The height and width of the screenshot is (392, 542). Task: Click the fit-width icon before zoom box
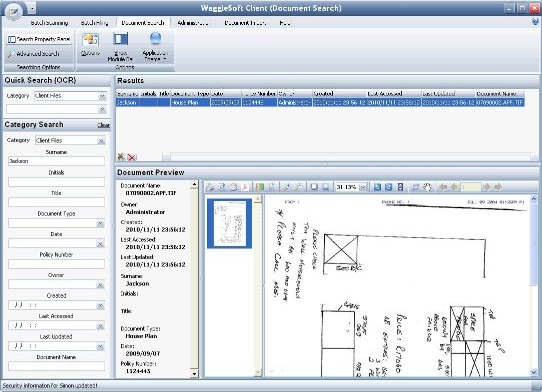click(x=325, y=187)
